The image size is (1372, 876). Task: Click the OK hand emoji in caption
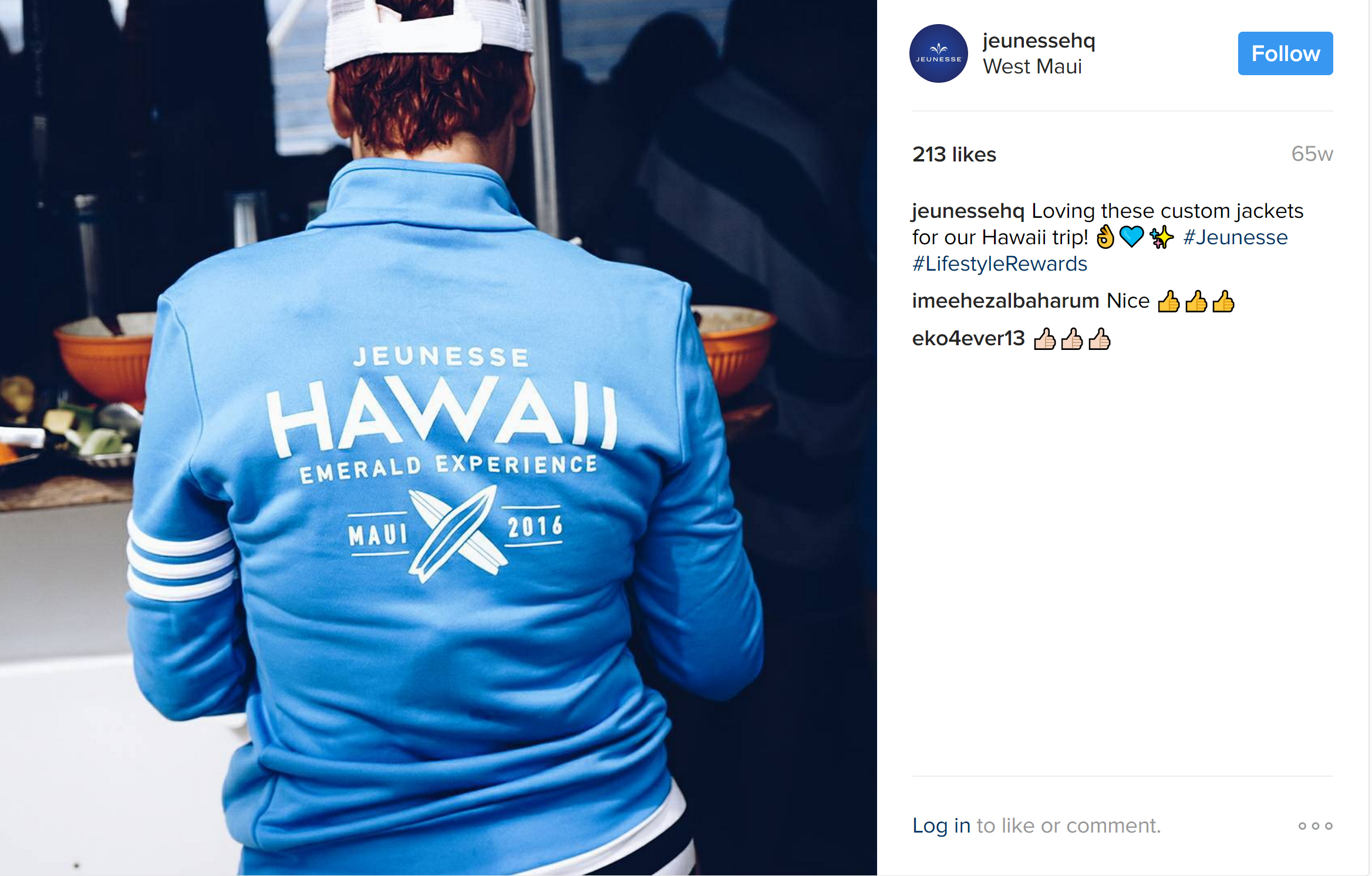tap(1105, 237)
